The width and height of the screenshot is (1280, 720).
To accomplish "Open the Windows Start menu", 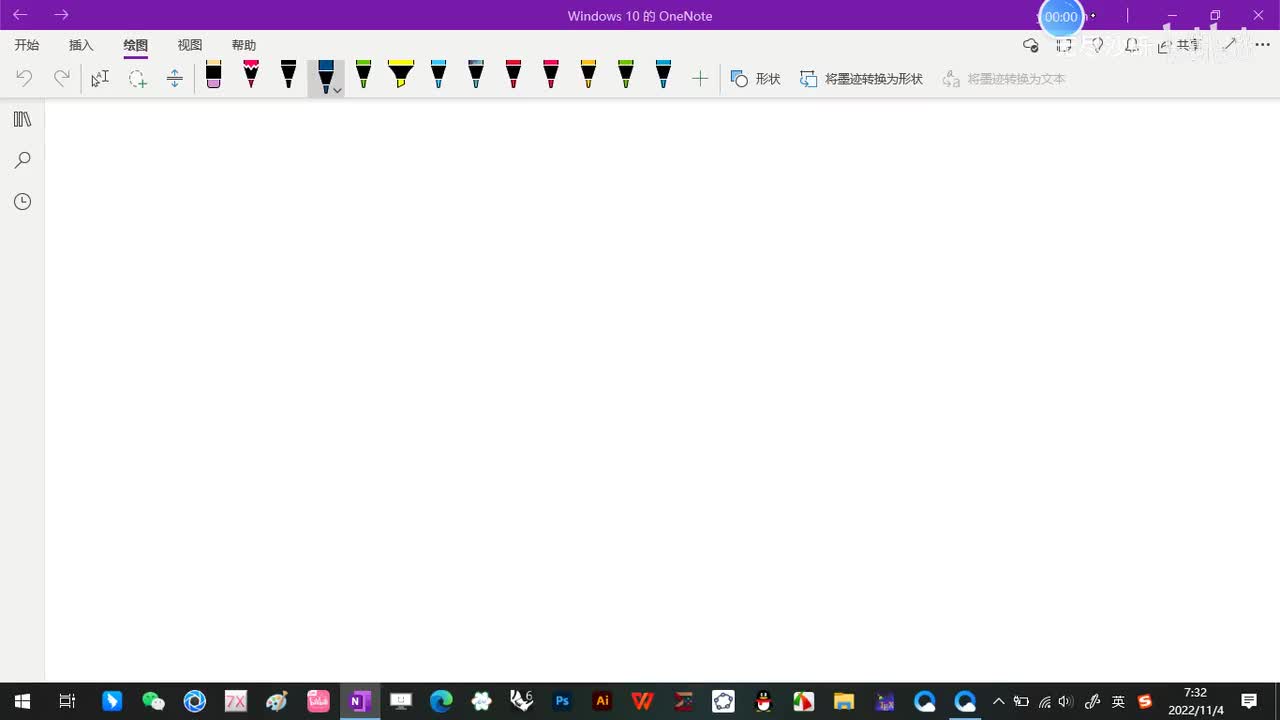I will pyautogui.click(x=22, y=701).
